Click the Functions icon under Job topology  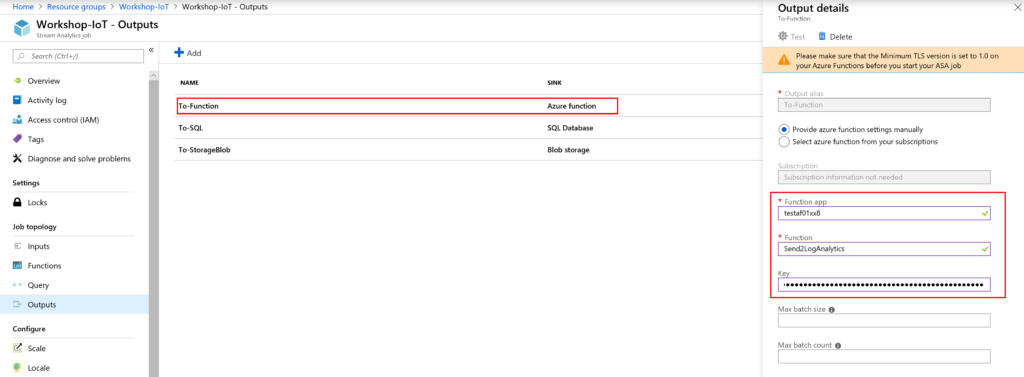[18, 266]
